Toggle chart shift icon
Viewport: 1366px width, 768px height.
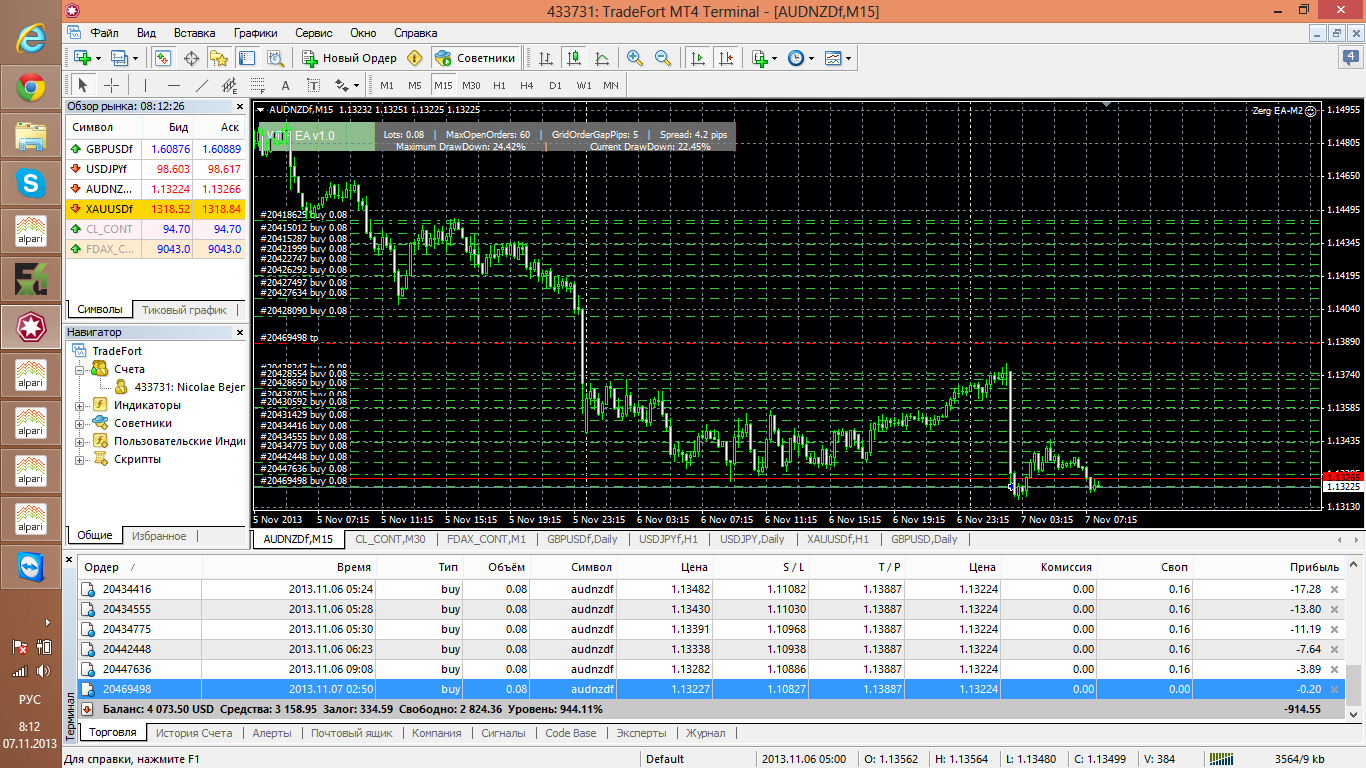click(x=726, y=58)
